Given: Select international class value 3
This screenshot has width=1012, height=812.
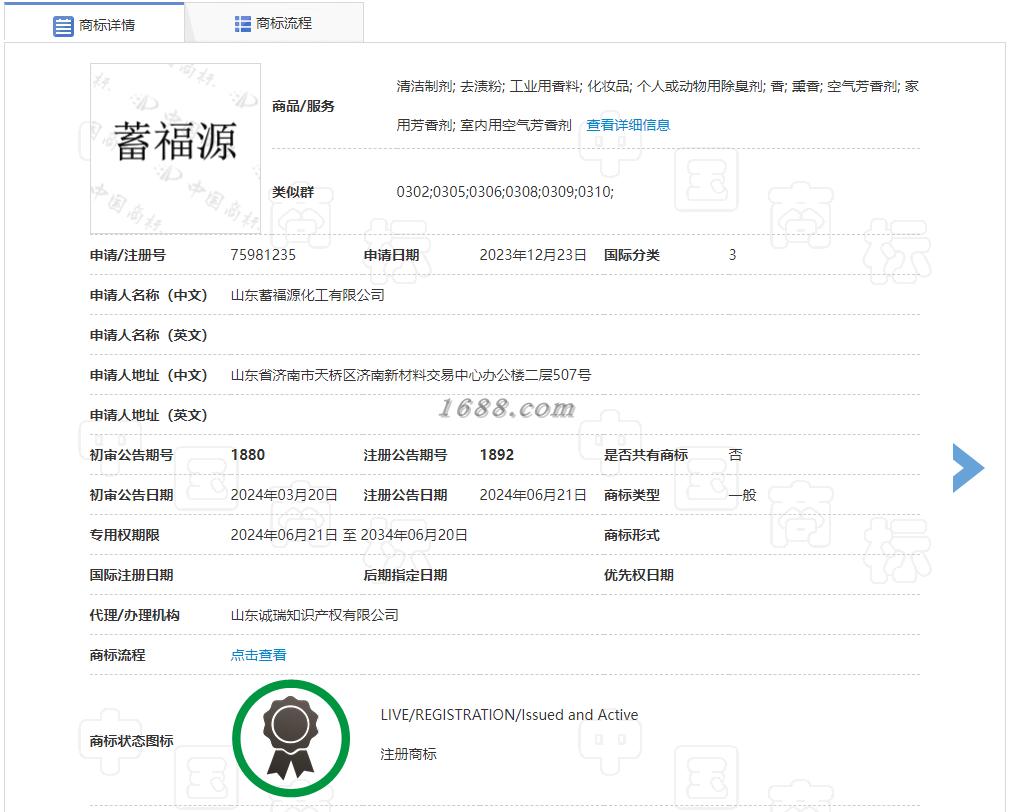Looking at the screenshot, I should pyautogui.click(x=733, y=255).
